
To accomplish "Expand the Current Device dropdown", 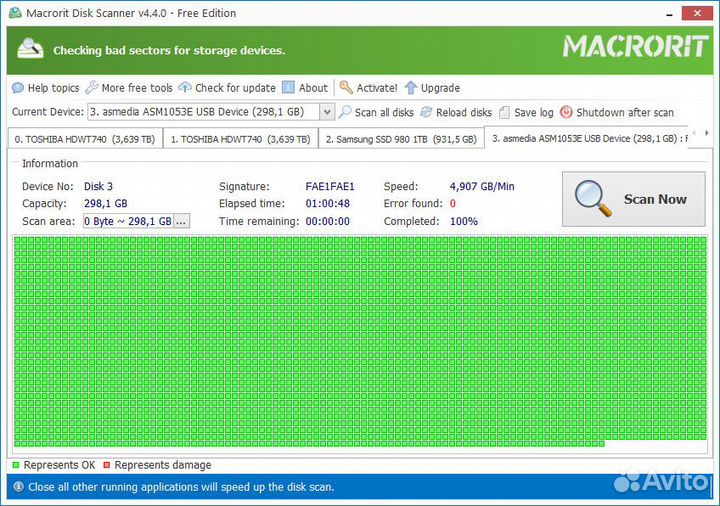I will click(326, 112).
